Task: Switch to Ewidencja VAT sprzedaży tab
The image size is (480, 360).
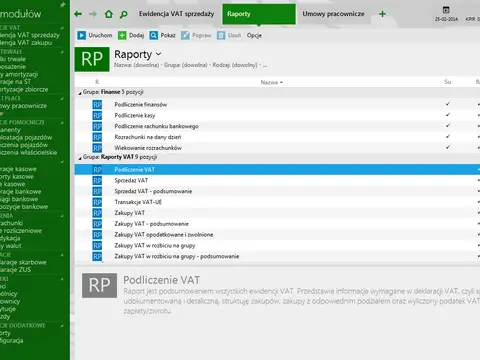Action: coord(176,14)
